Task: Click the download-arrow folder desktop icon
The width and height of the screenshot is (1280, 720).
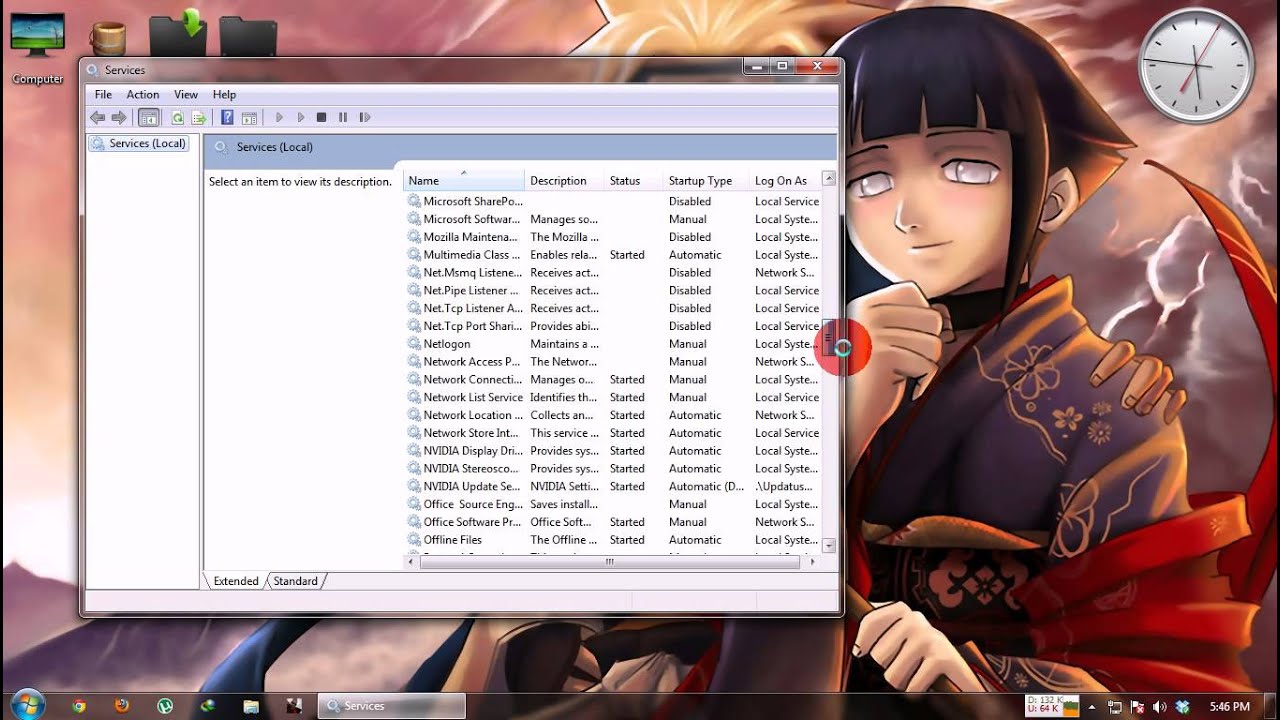Action: [x=177, y=35]
